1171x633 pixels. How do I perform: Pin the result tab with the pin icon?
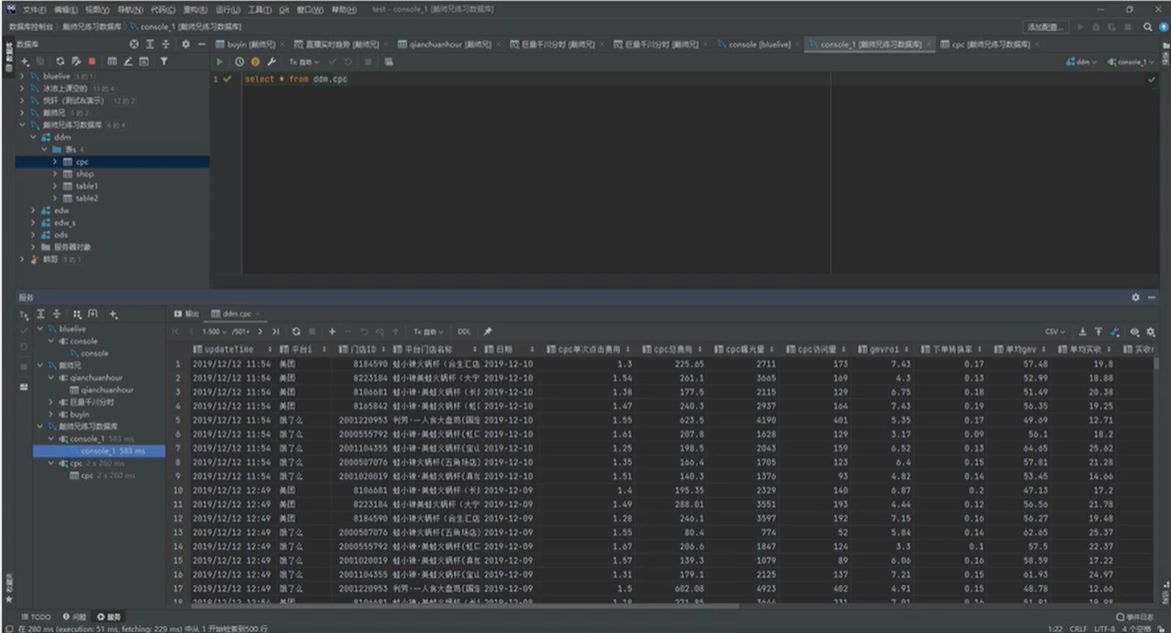488,331
